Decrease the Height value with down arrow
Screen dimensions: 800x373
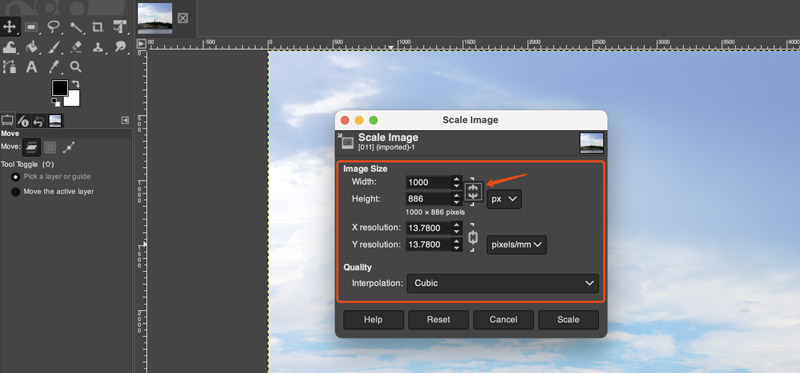(x=456, y=203)
